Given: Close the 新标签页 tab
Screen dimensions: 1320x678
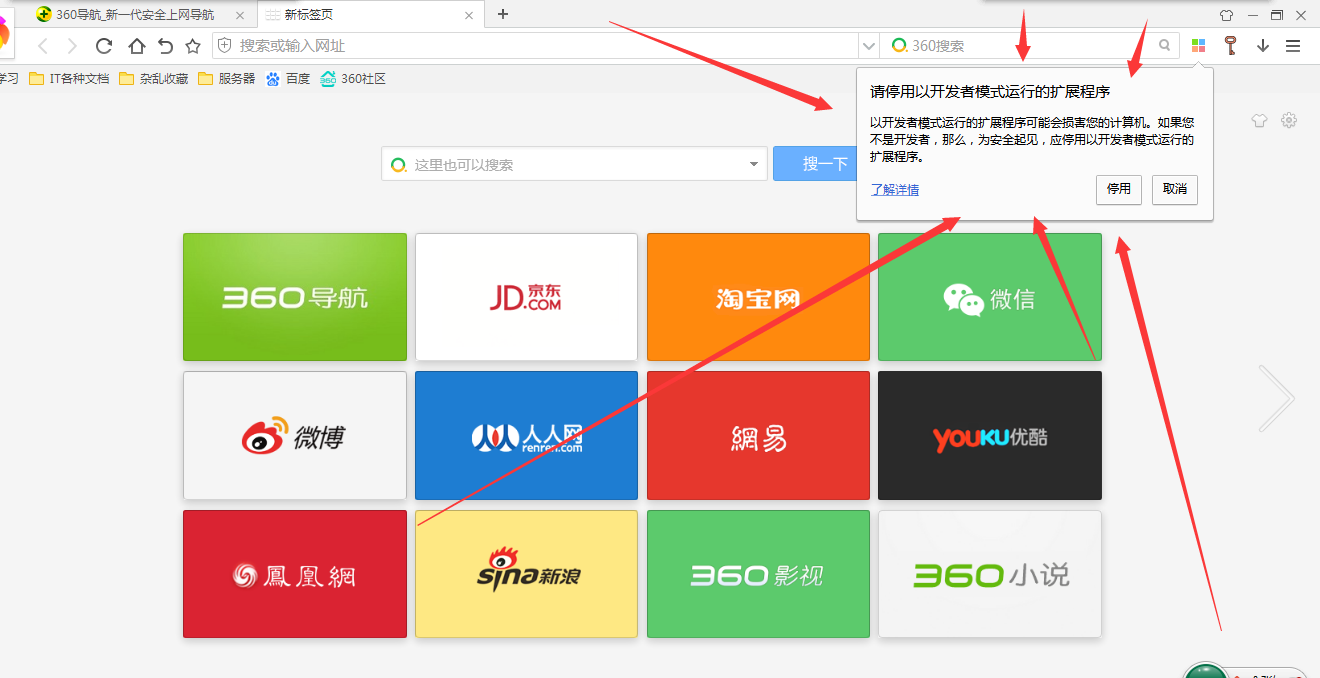Looking at the screenshot, I should point(470,15).
